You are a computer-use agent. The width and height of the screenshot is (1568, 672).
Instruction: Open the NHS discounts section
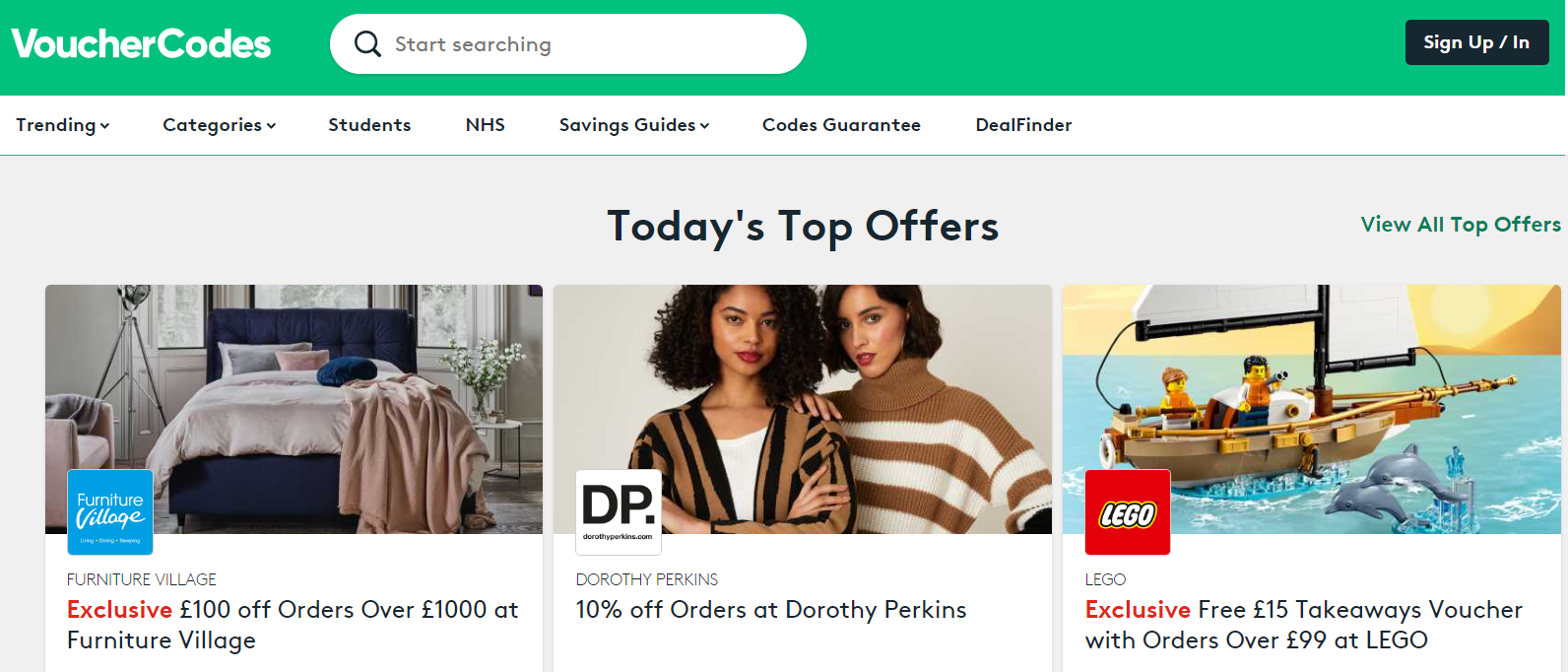pos(485,125)
